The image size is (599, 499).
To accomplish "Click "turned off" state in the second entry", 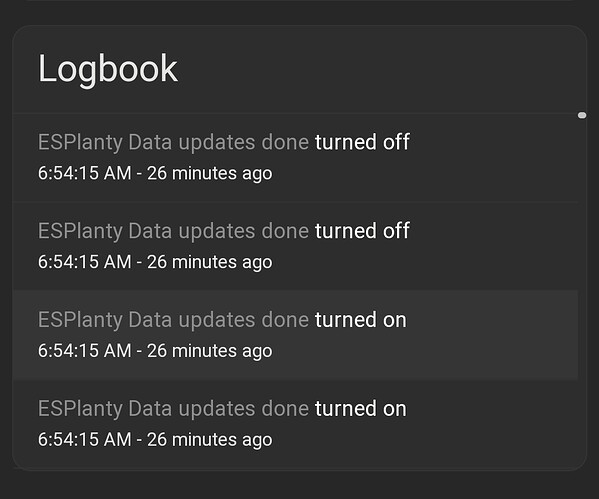I will click(x=362, y=231).
